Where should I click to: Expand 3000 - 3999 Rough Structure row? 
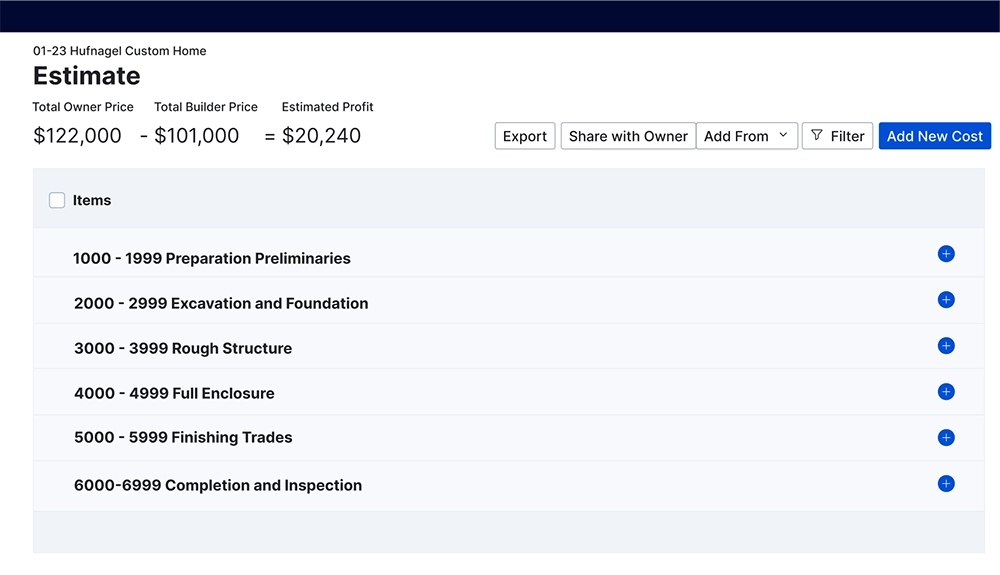coord(508,346)
